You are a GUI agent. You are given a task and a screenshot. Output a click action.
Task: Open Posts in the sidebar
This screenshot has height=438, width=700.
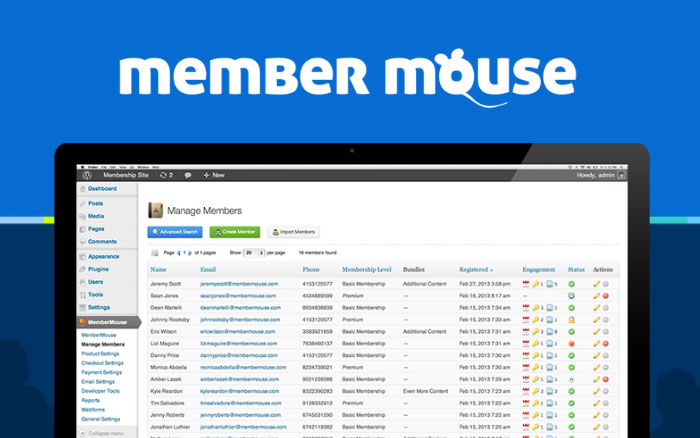coord(96,204)
